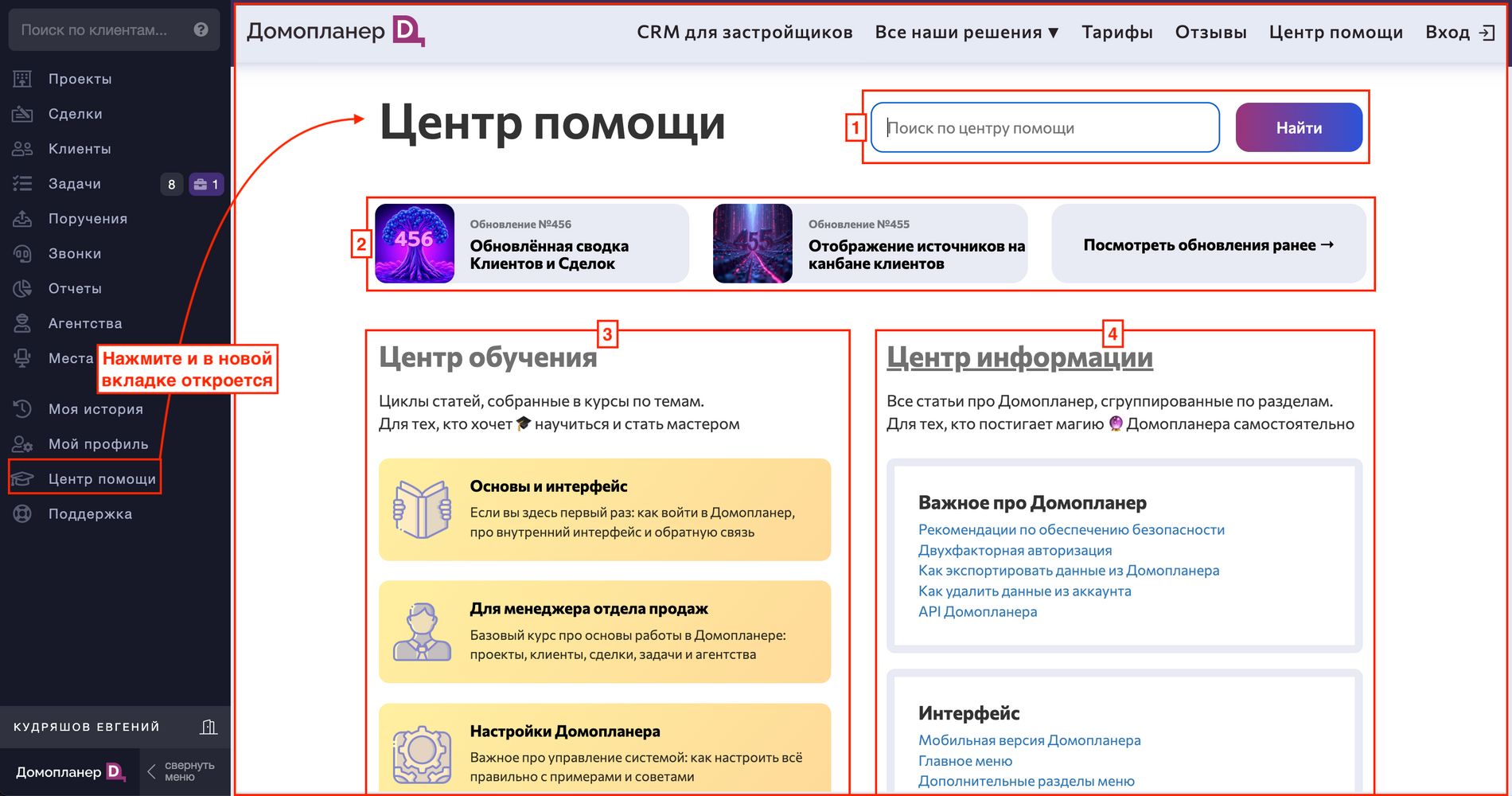Screen dimensions: 1512x796
Task: Open the Главное меню article
Action: click(x=965, y=761)
